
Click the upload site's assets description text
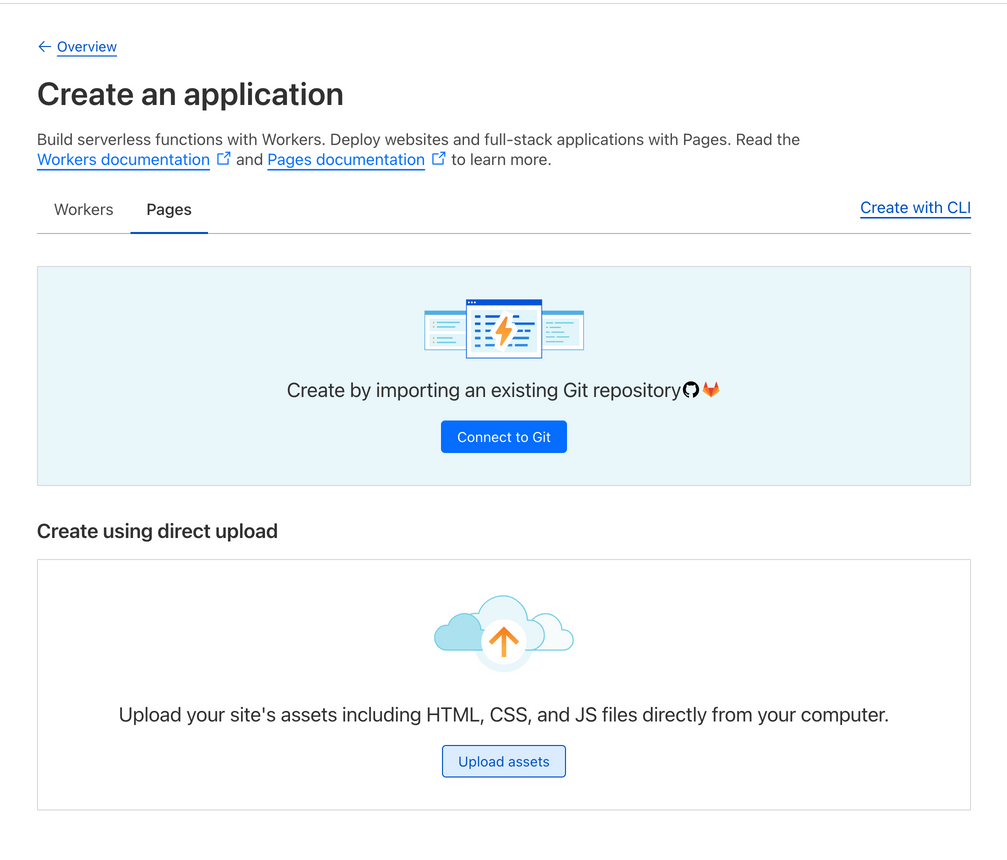pyautogui.click(x=503, y=715)
